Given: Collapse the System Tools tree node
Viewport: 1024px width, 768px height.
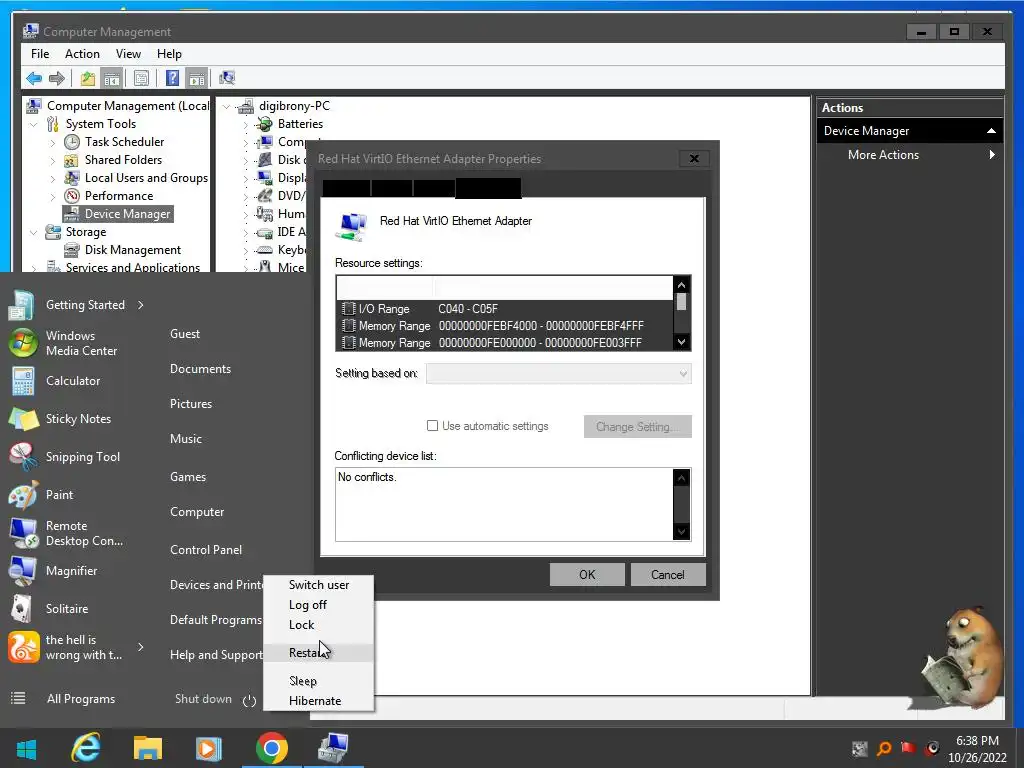Looking at the screenshot, I should (33, 124).
